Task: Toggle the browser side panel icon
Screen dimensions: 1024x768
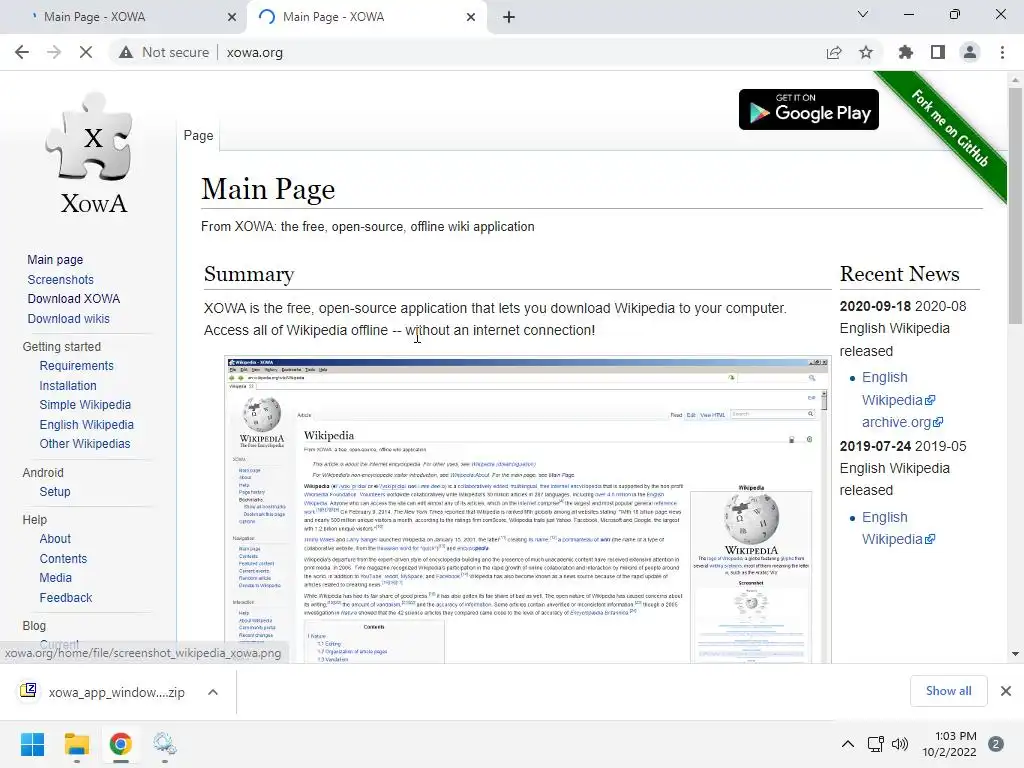Action: [938, 52]
